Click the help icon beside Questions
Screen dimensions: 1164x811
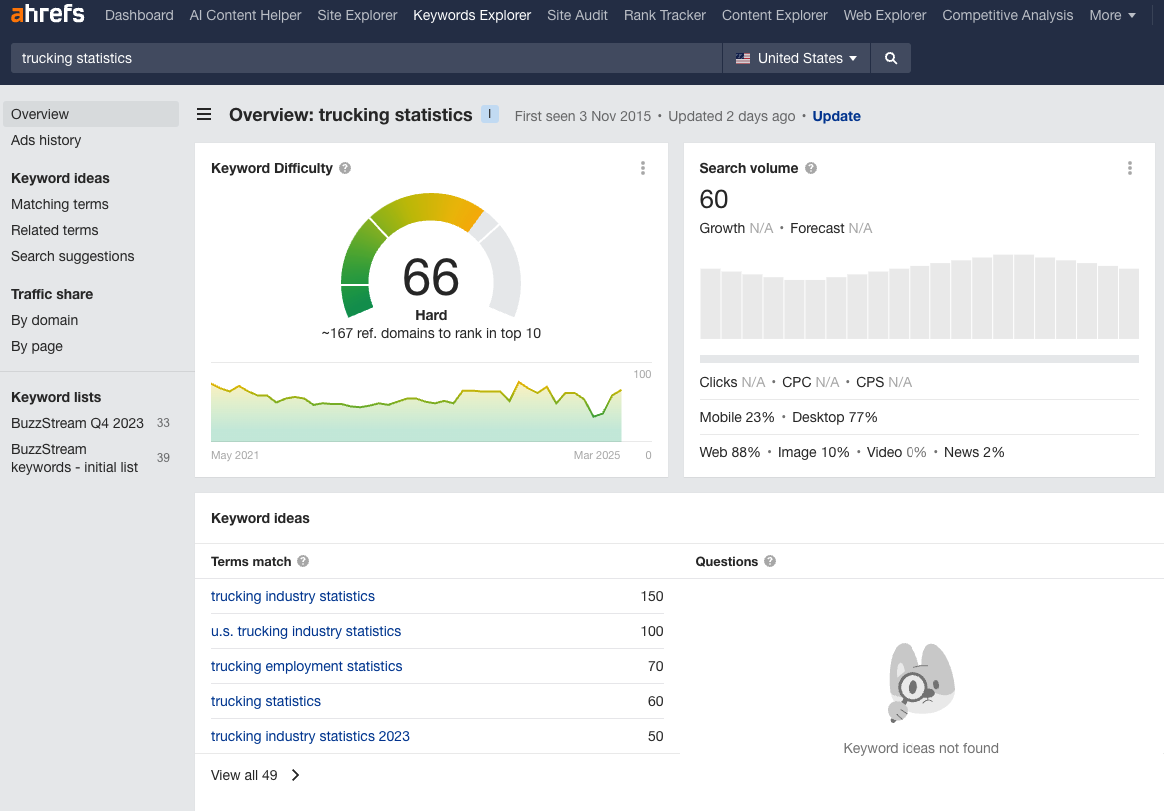[x=769, y=561]
